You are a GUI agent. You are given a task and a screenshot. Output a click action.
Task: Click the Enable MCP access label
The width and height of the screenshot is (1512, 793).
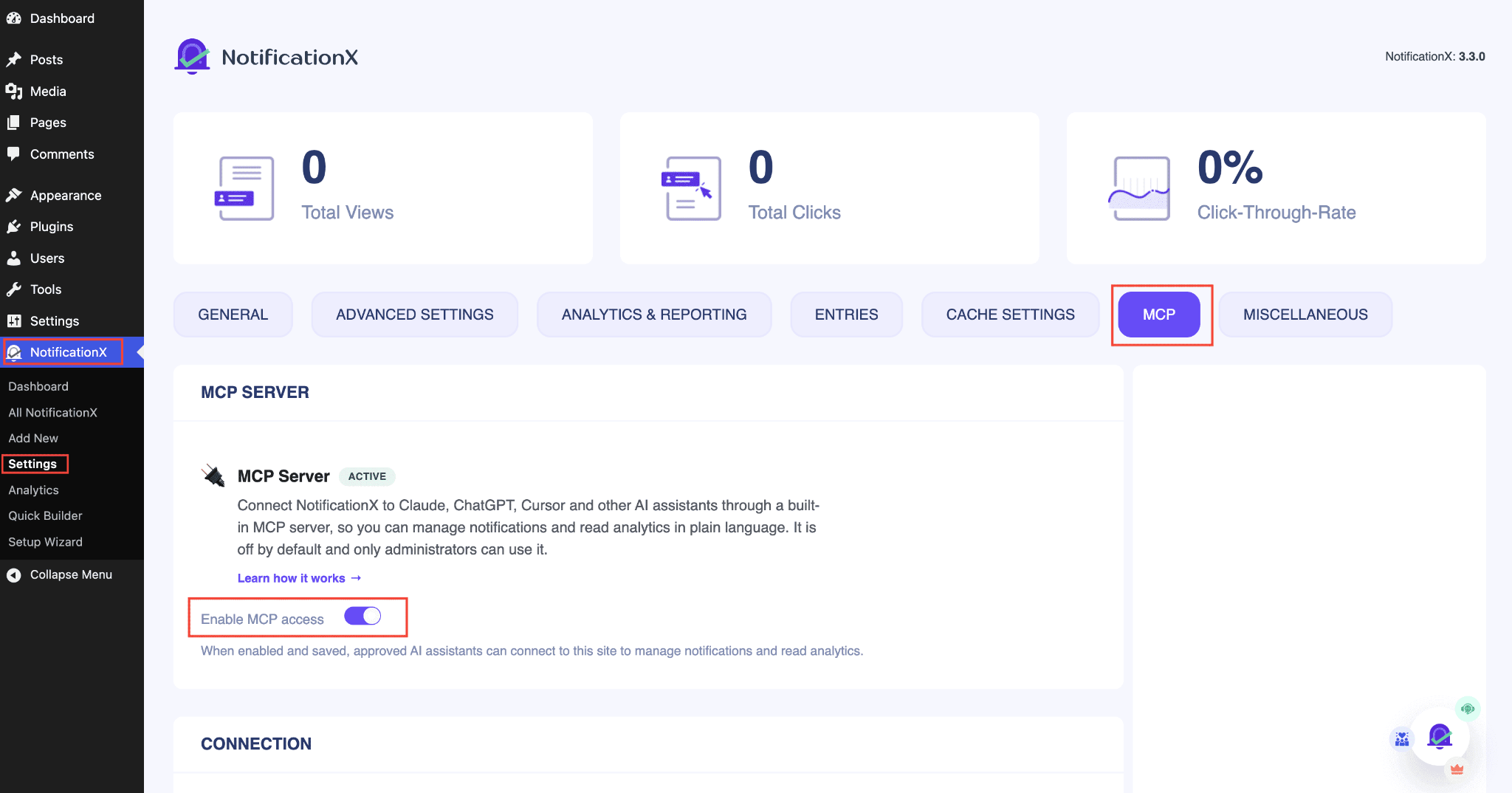[262, 619]
